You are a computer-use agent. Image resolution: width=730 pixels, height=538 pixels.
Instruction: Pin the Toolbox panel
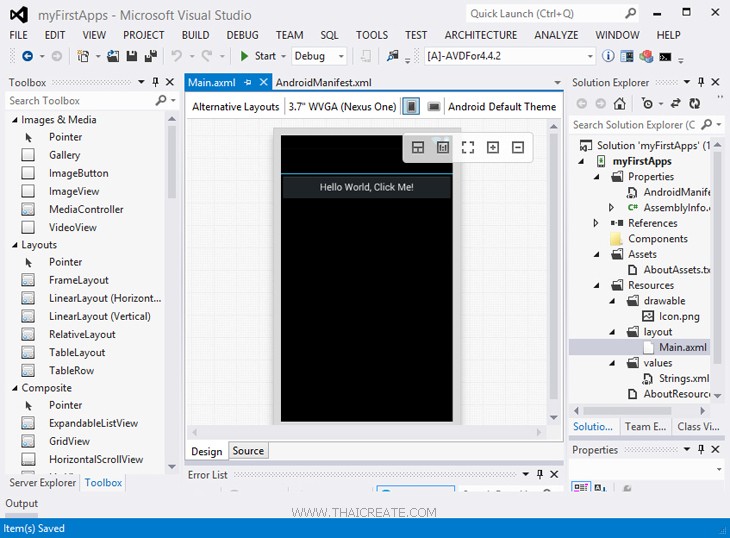coord(155,82)
